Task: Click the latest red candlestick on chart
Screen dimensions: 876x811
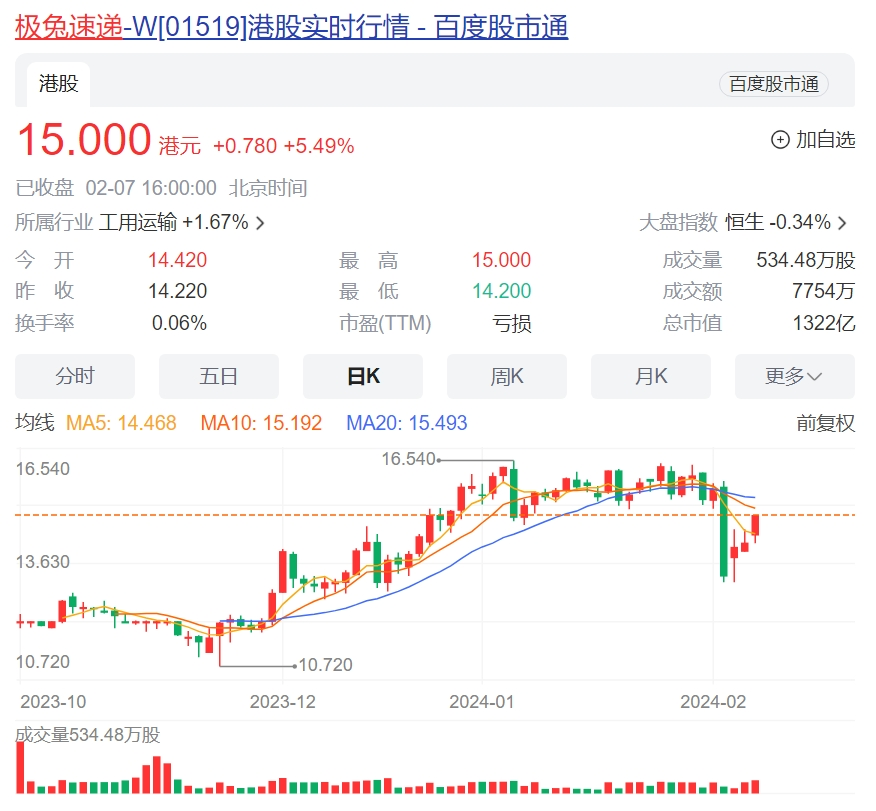Action: point(756,525)
